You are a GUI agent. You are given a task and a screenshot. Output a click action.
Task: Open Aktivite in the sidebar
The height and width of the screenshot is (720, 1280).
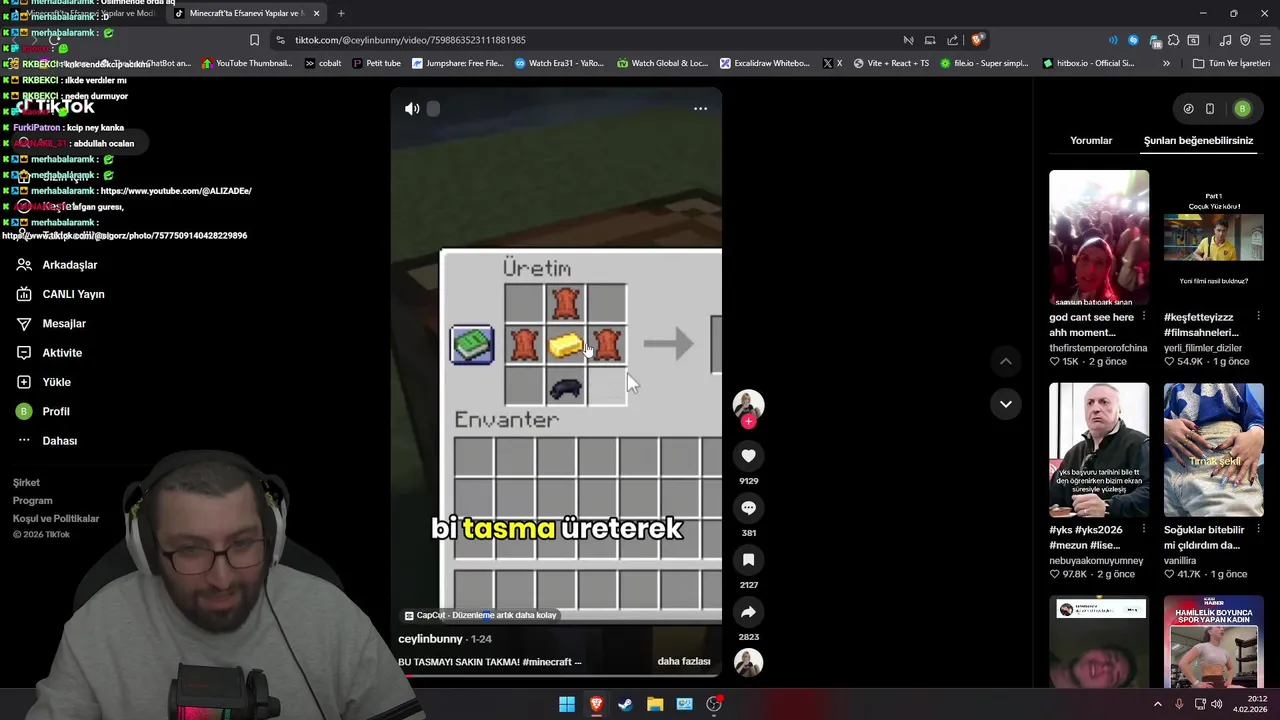[50, 353]
